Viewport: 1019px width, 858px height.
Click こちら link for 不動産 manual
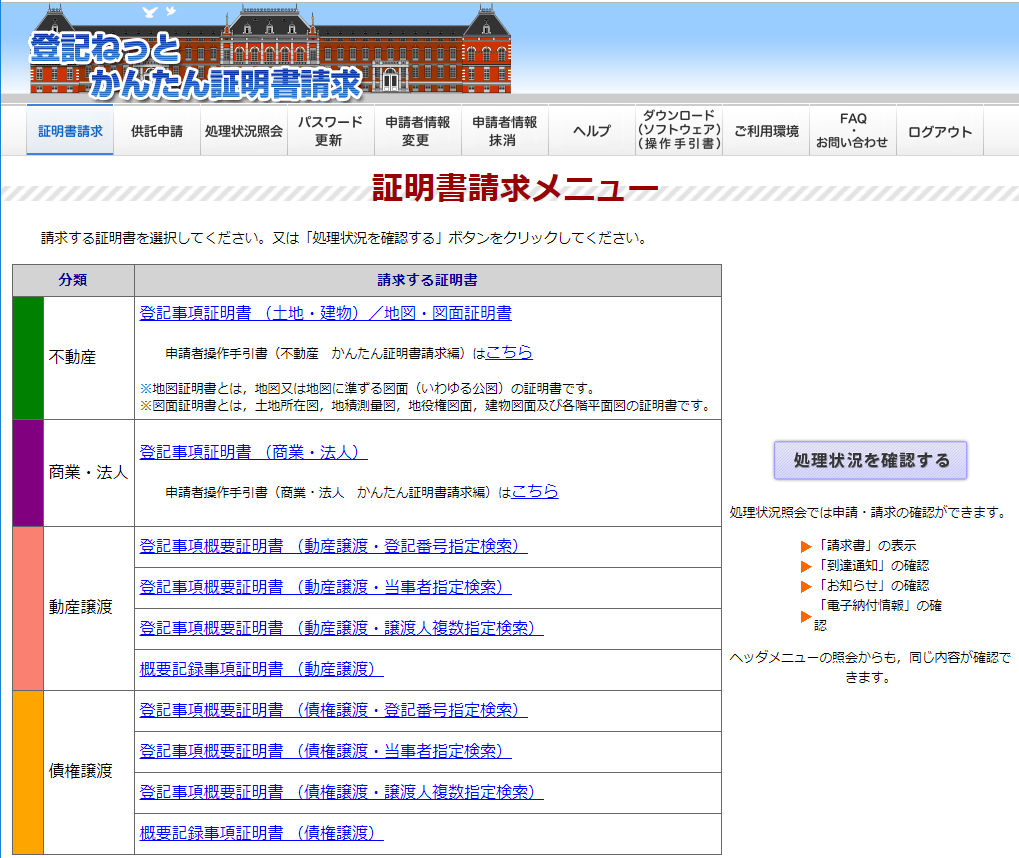click(509, 352)
